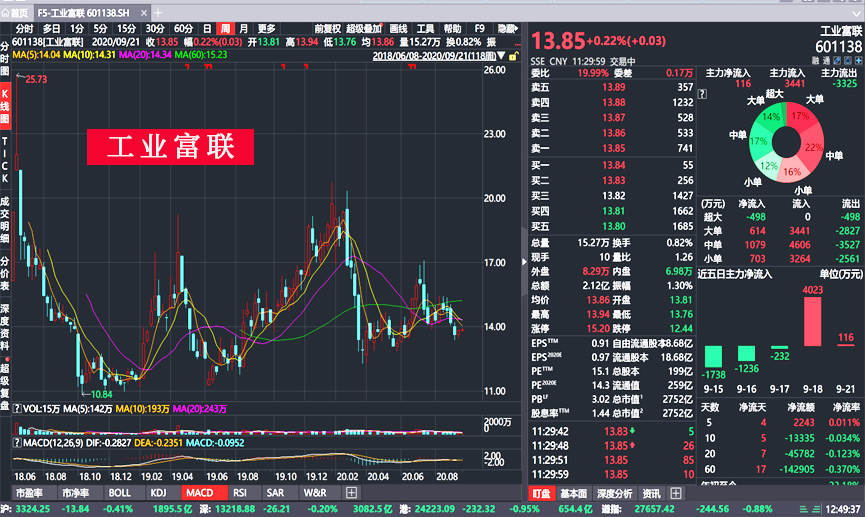Select the 30分 period
The image size is (865, 517).
pos(154,29)
